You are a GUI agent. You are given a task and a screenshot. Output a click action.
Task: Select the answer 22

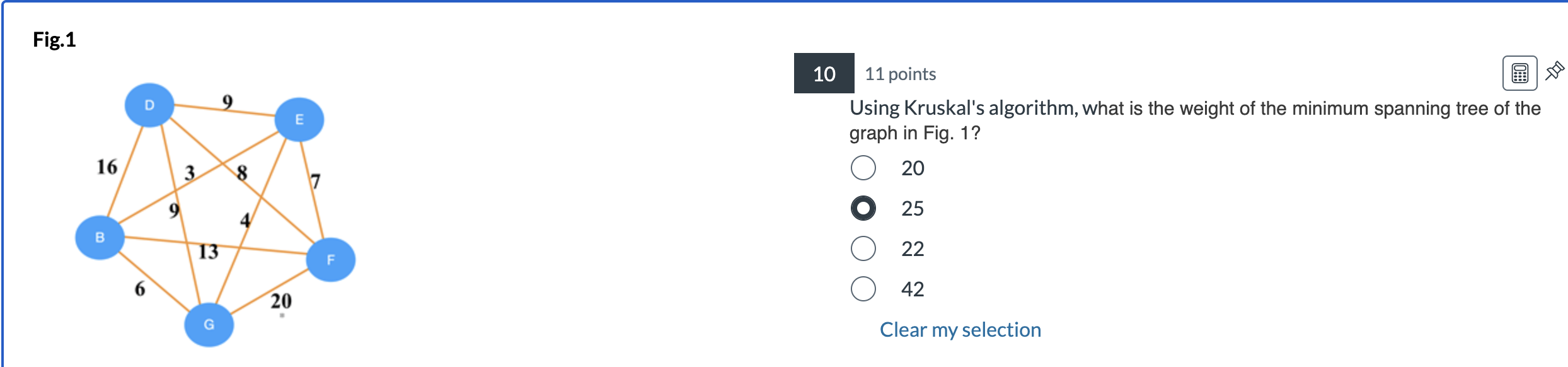(863, 248)
